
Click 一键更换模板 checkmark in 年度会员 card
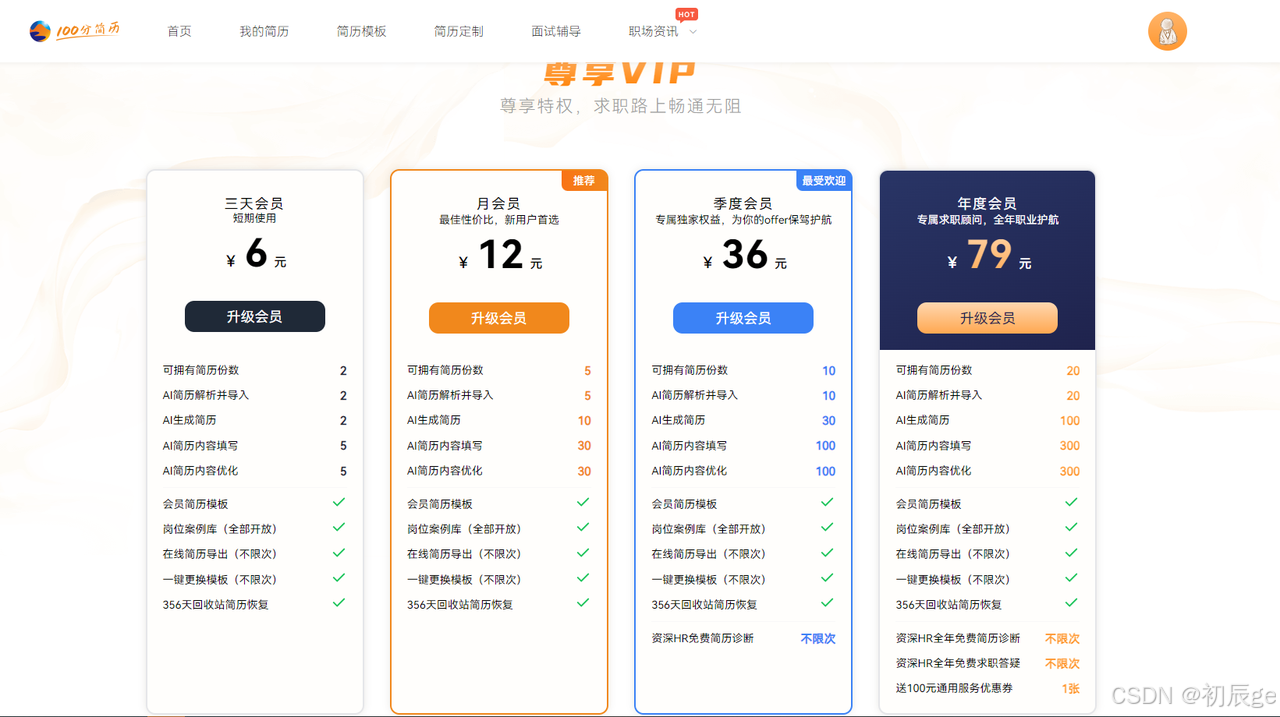click(1071, 578)
